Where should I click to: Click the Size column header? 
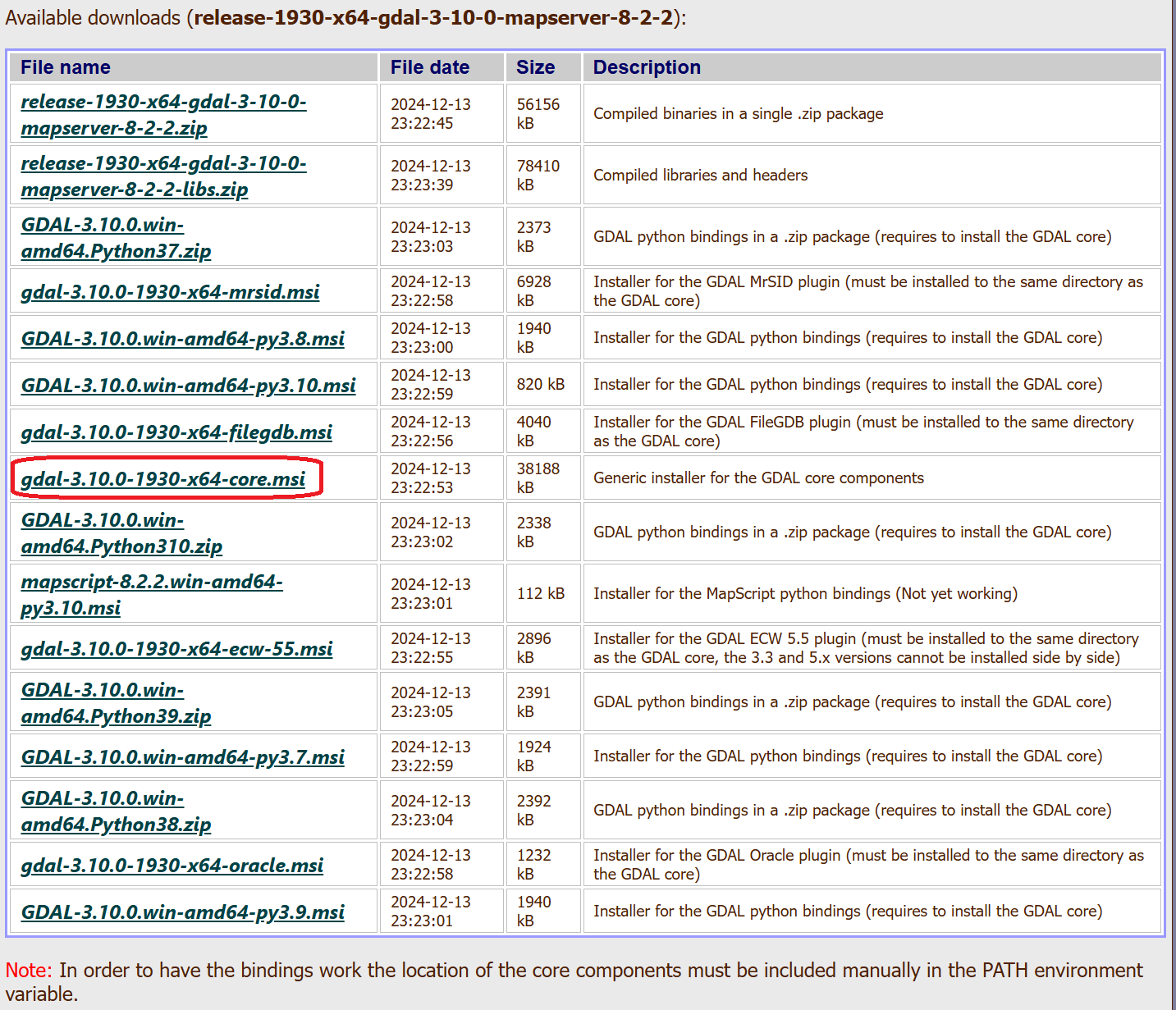click(x=535, y=67)
